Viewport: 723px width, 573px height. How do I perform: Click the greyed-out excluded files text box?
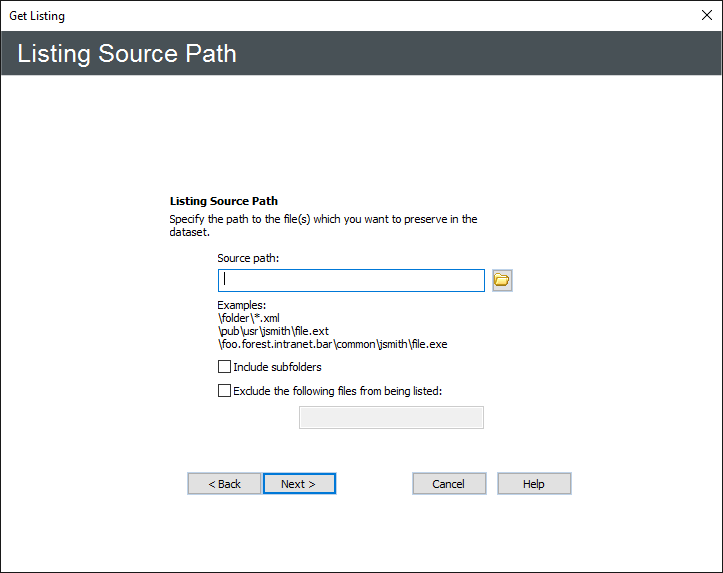pyautogui.click(x=391, y=417)
